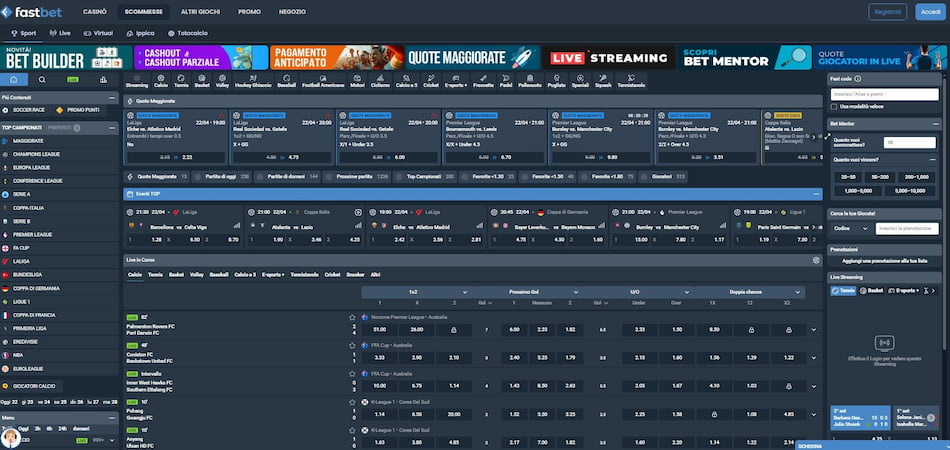Switch to the Totocalcio tab

[188, 33]
